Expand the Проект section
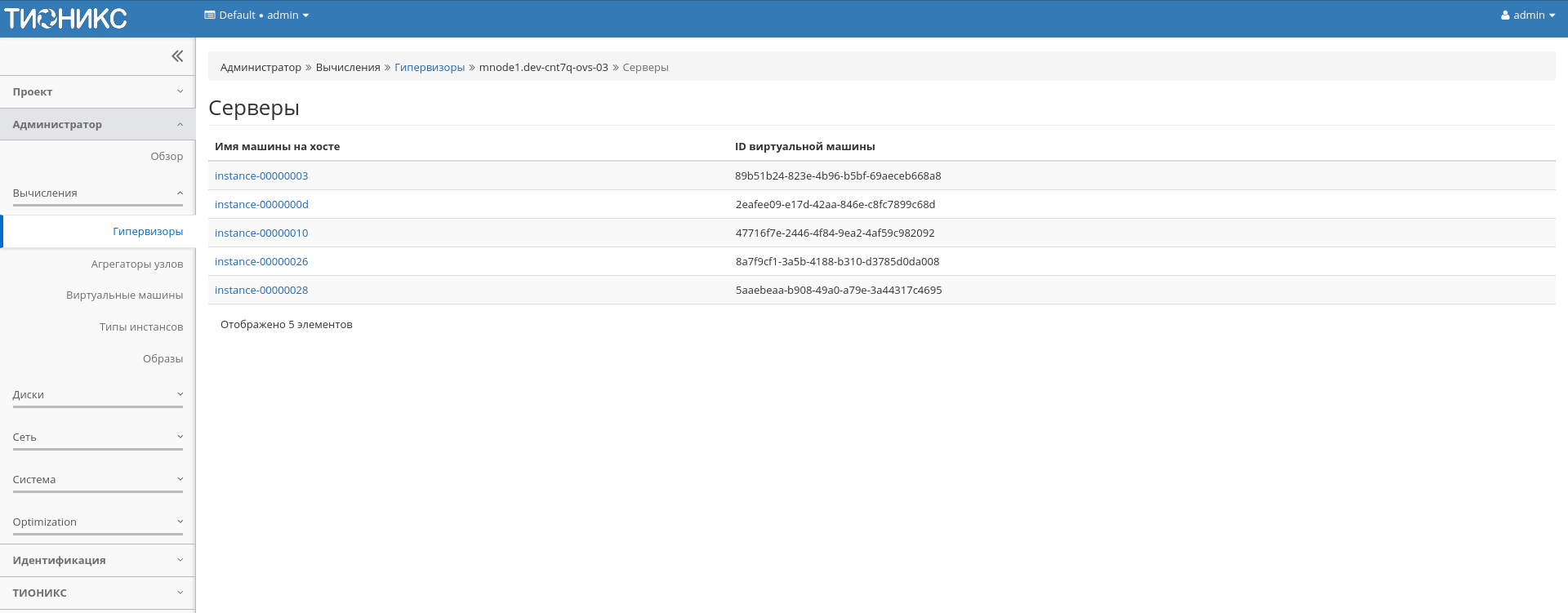This screenshot has height=613, width=1568. click(97, 92)
